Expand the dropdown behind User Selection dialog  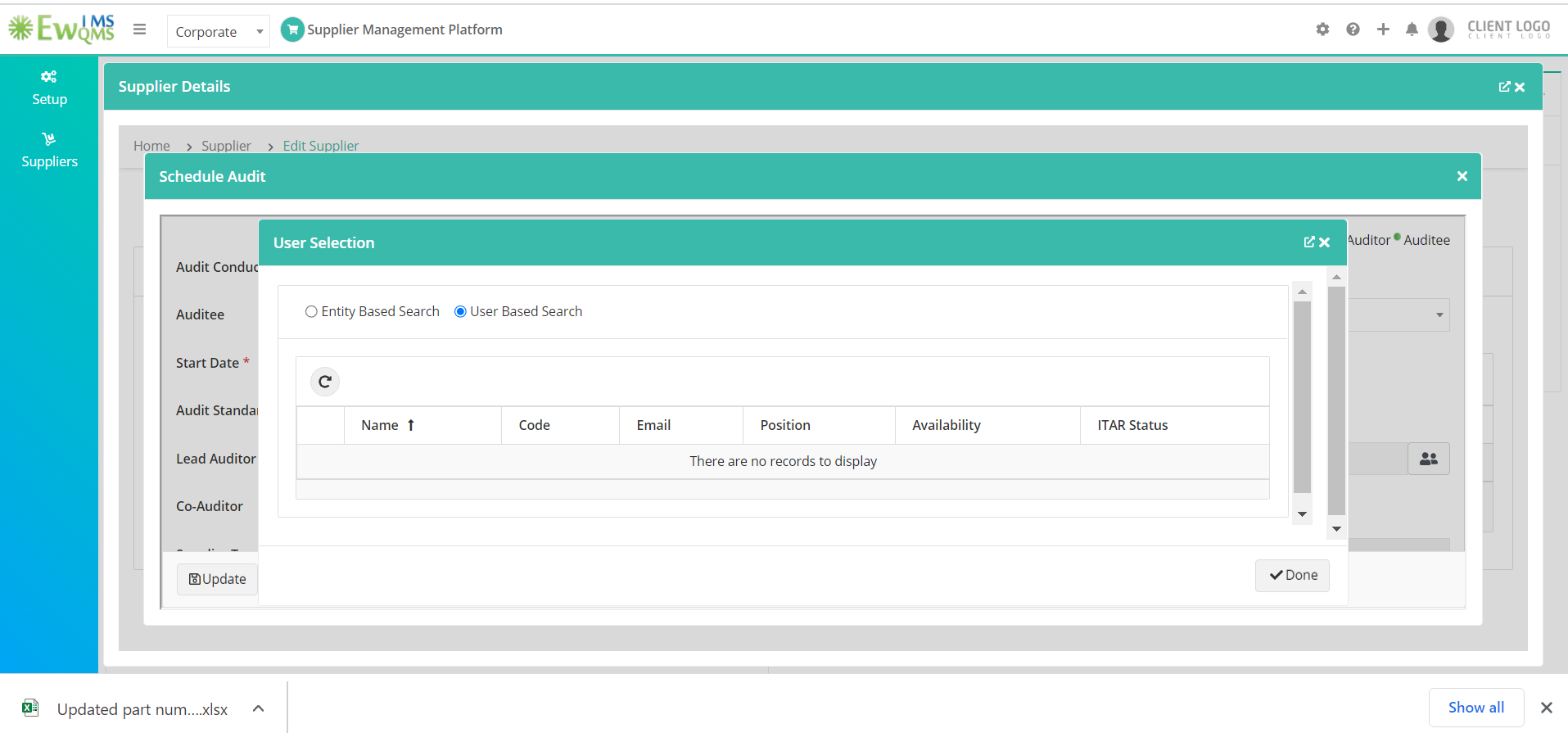pos(1439,315)
